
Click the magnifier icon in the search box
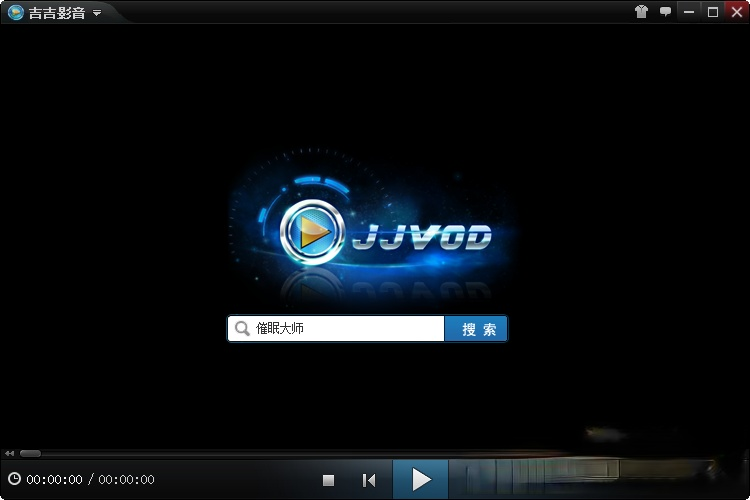pyautogui.click(x=243, y=329)
